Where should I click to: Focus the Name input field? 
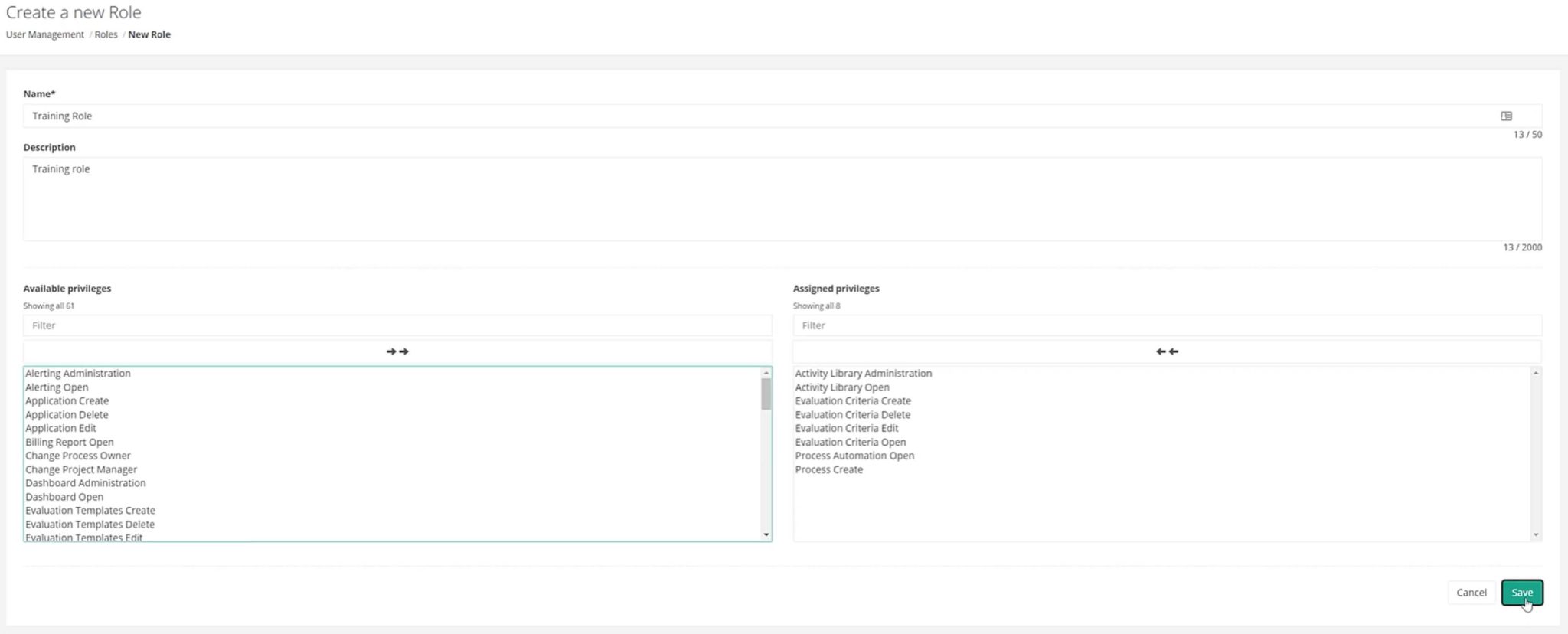[x=782, y=116]
